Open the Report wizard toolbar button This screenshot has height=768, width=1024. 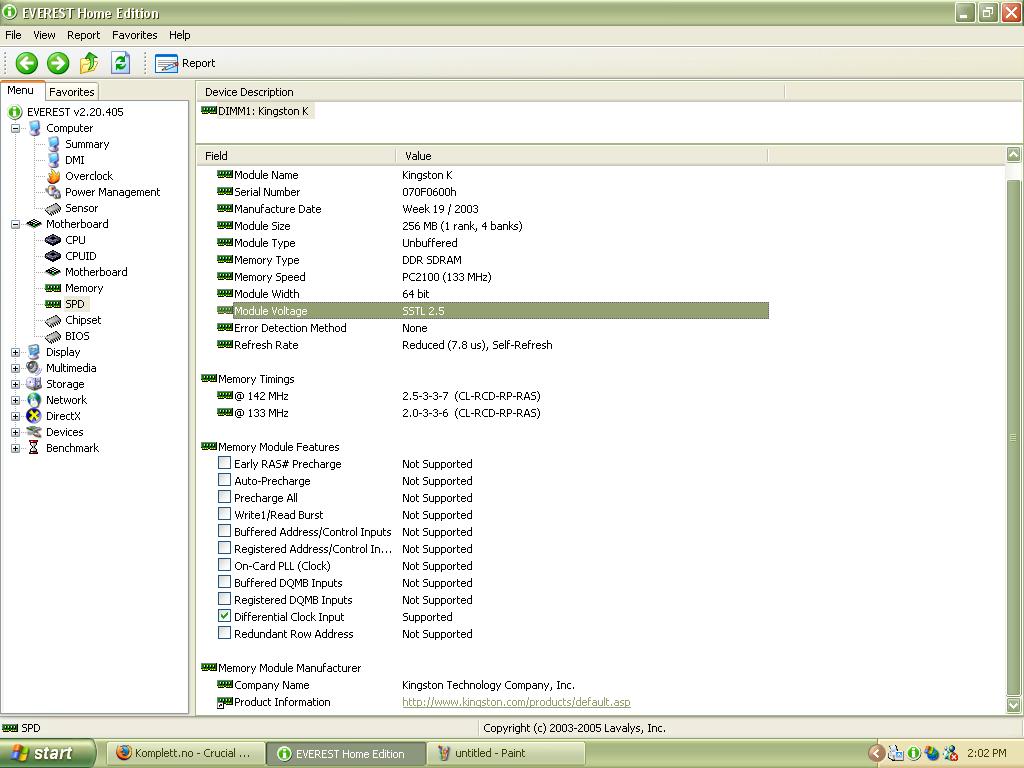pos(185,63)
